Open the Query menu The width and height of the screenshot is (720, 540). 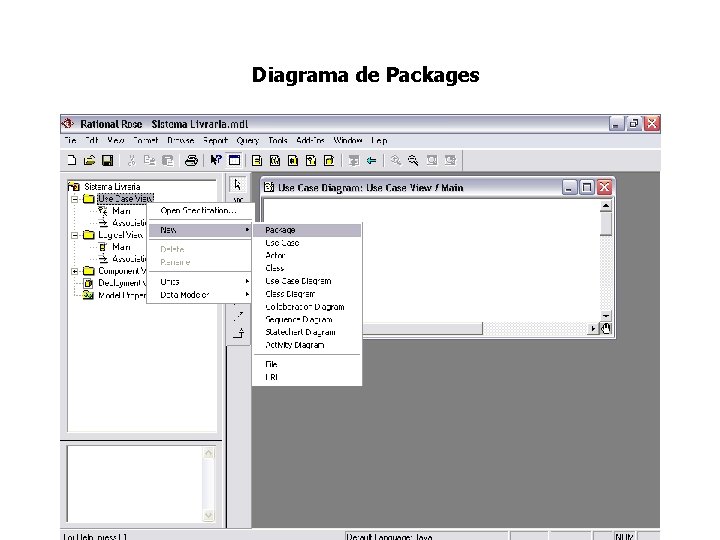[x=248, y=141]
